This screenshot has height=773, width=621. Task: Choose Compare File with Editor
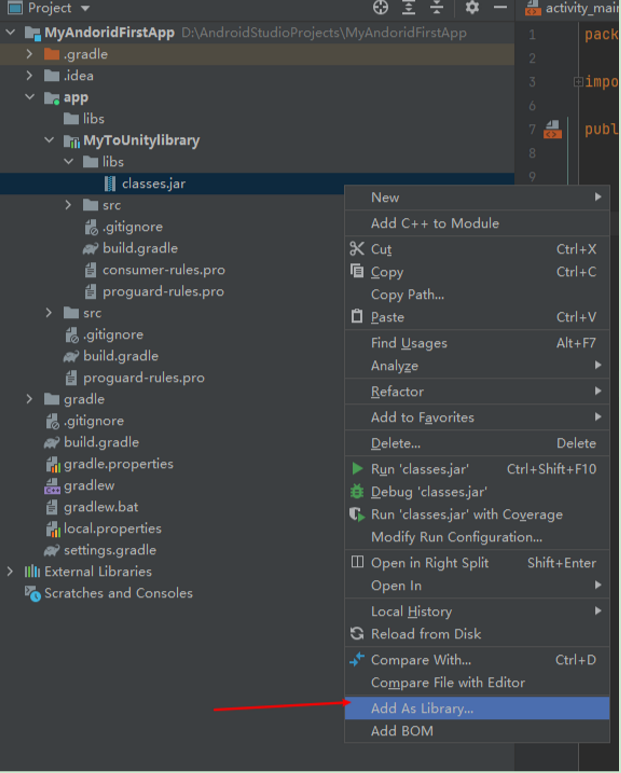click(x=477, y=683)
